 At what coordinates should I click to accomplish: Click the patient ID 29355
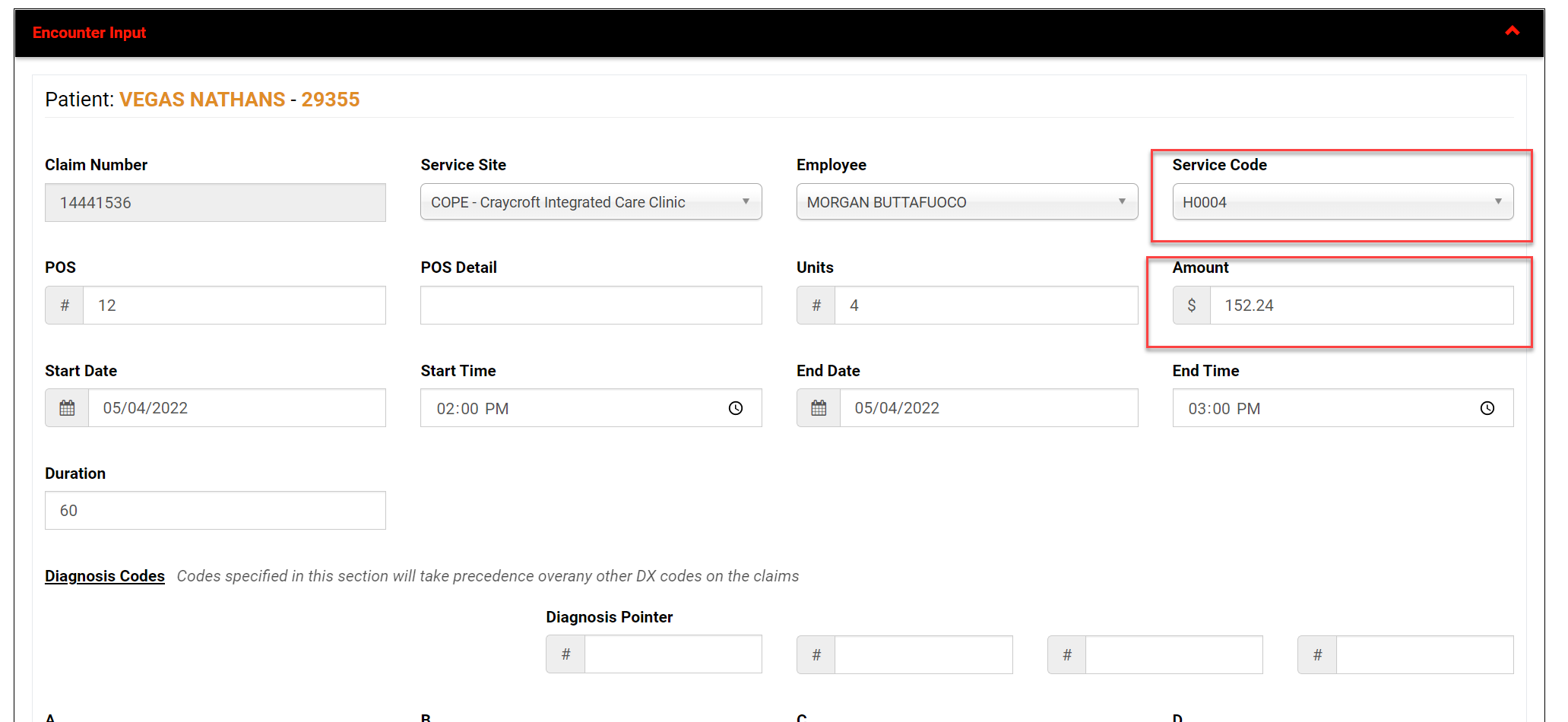331,100
